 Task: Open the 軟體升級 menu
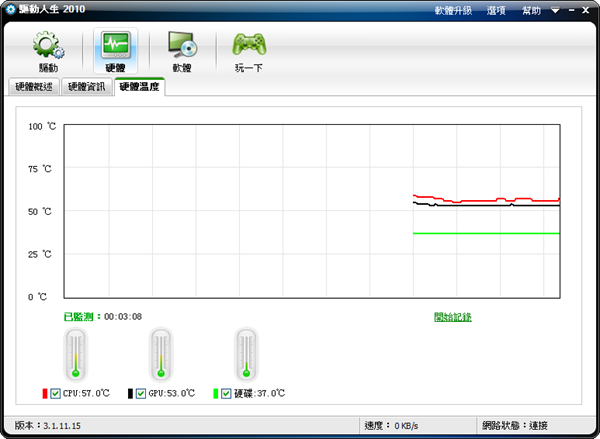pyautogui.click(x=453, y=10)
